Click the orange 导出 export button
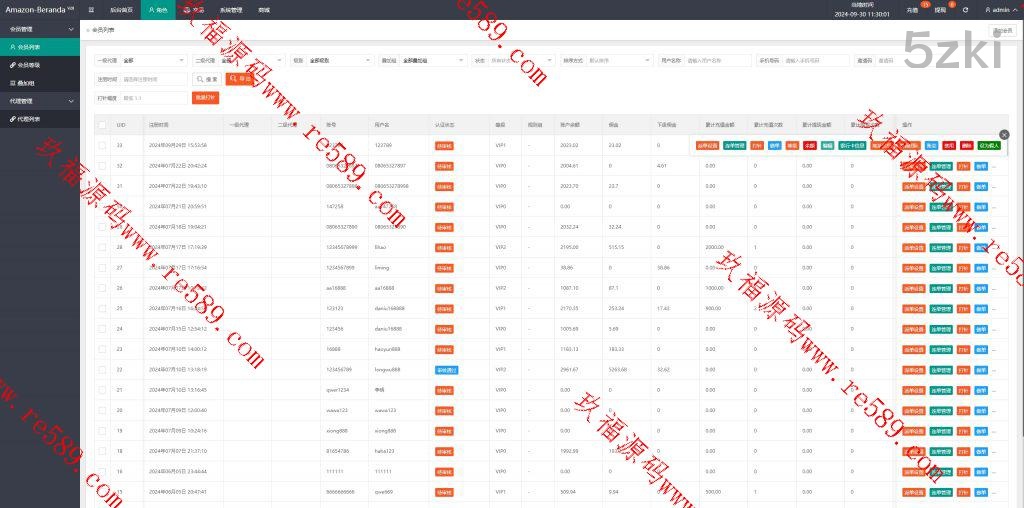 tap(240, 79)
